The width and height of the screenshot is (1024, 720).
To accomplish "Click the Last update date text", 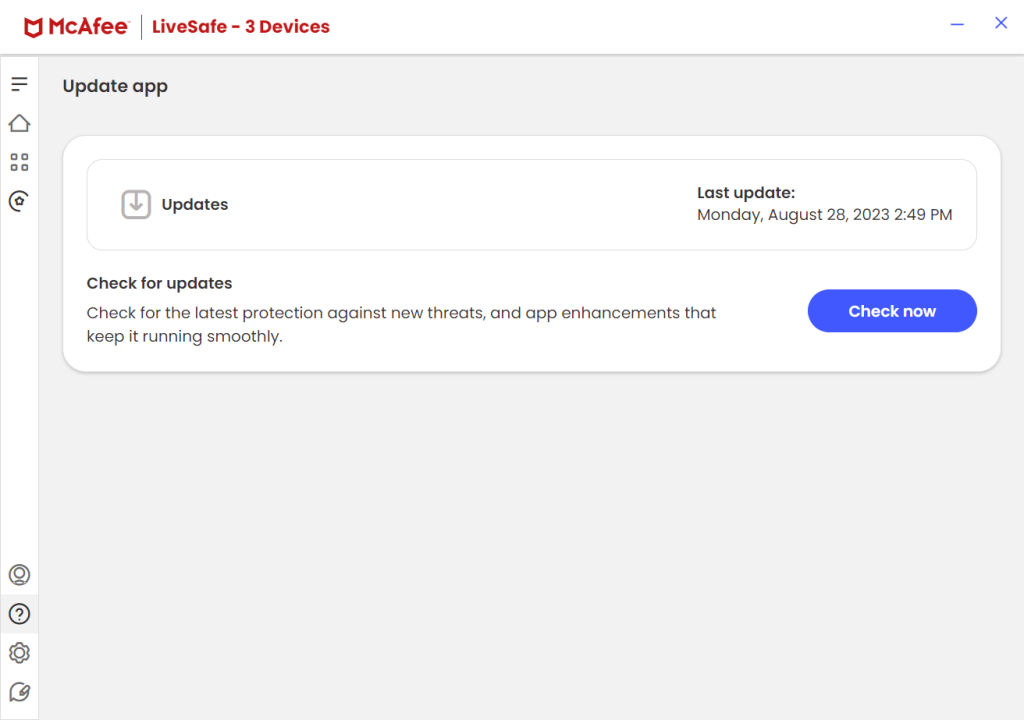I will [824, 215].
